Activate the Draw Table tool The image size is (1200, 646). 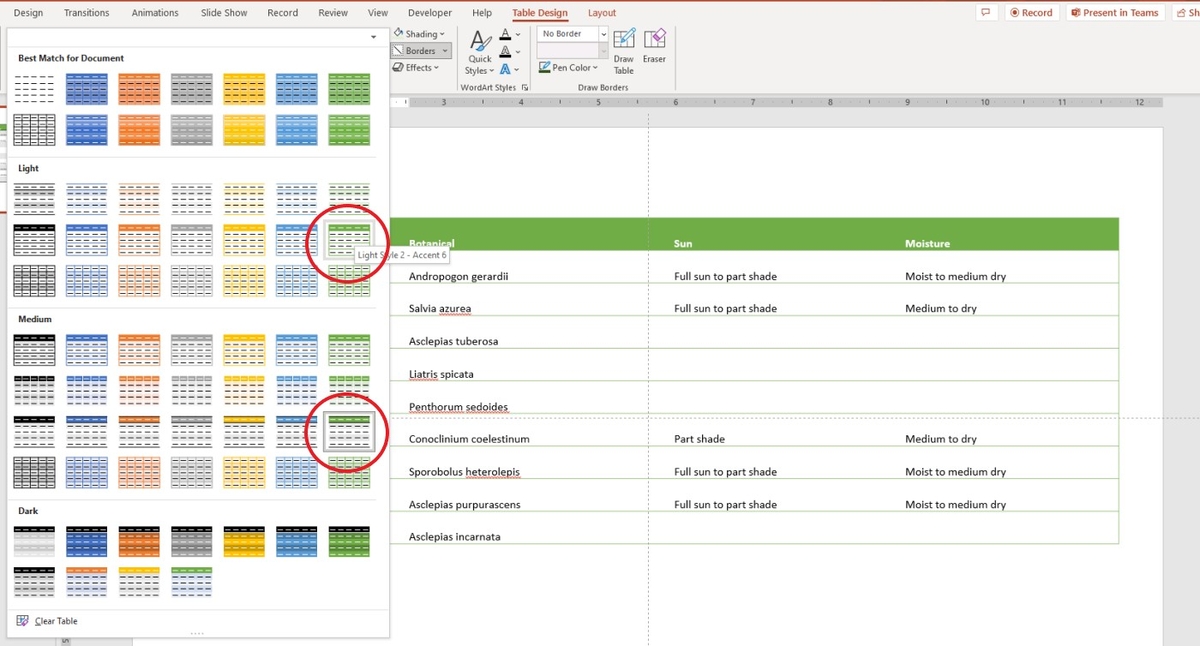(623, 45)
